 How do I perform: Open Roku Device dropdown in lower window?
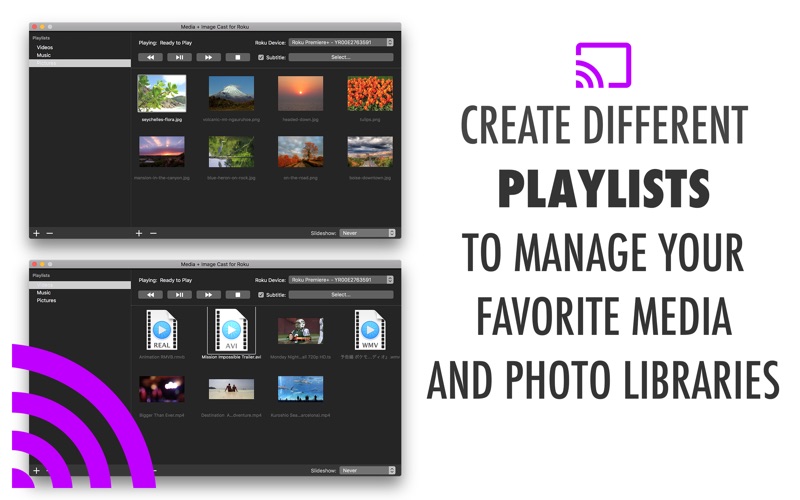pyautogui.click(x=341, y=280)
